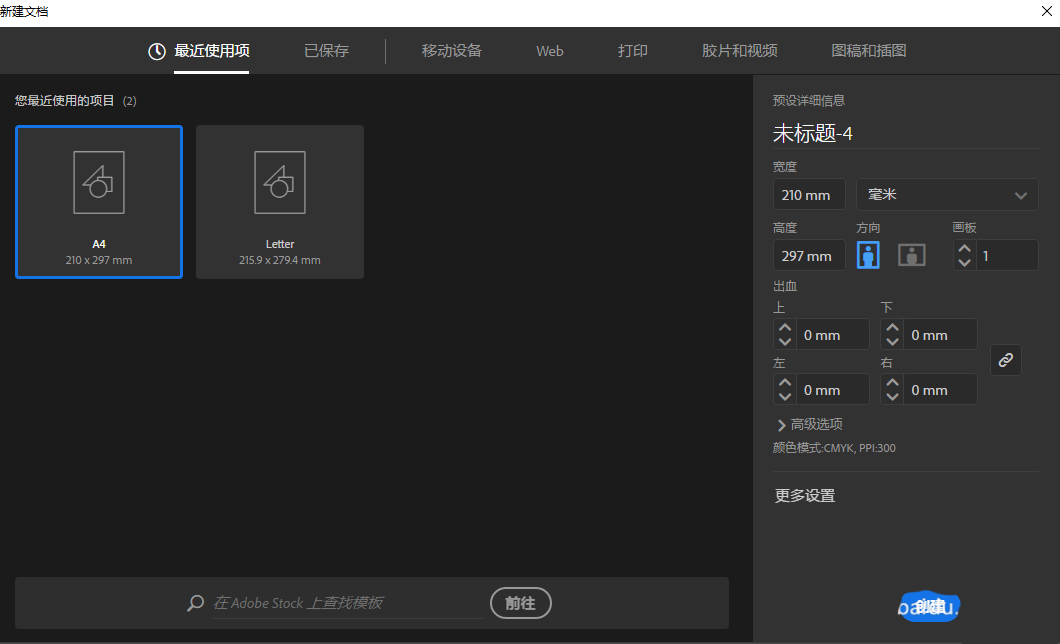Choose portrait orientation icon

click(868, 255)
